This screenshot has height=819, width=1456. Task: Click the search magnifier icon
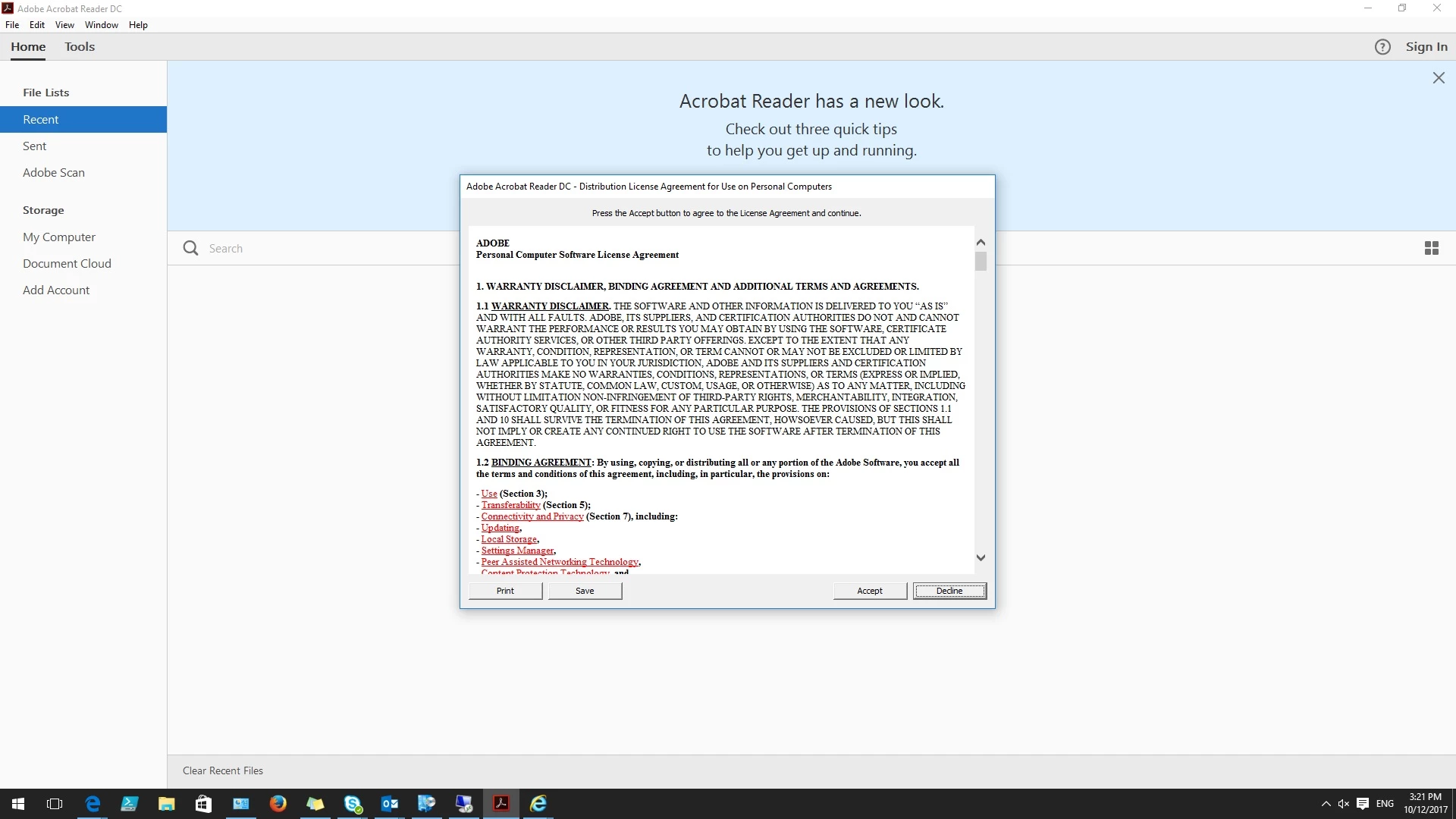click(190, 248)
